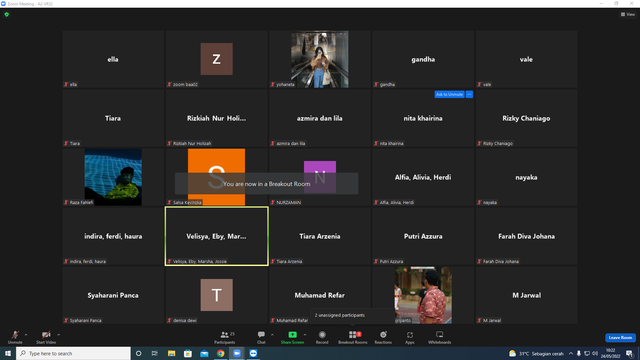Open the View layout menu
The height and width of the screenshot is (360, 640).
[628, 14]
